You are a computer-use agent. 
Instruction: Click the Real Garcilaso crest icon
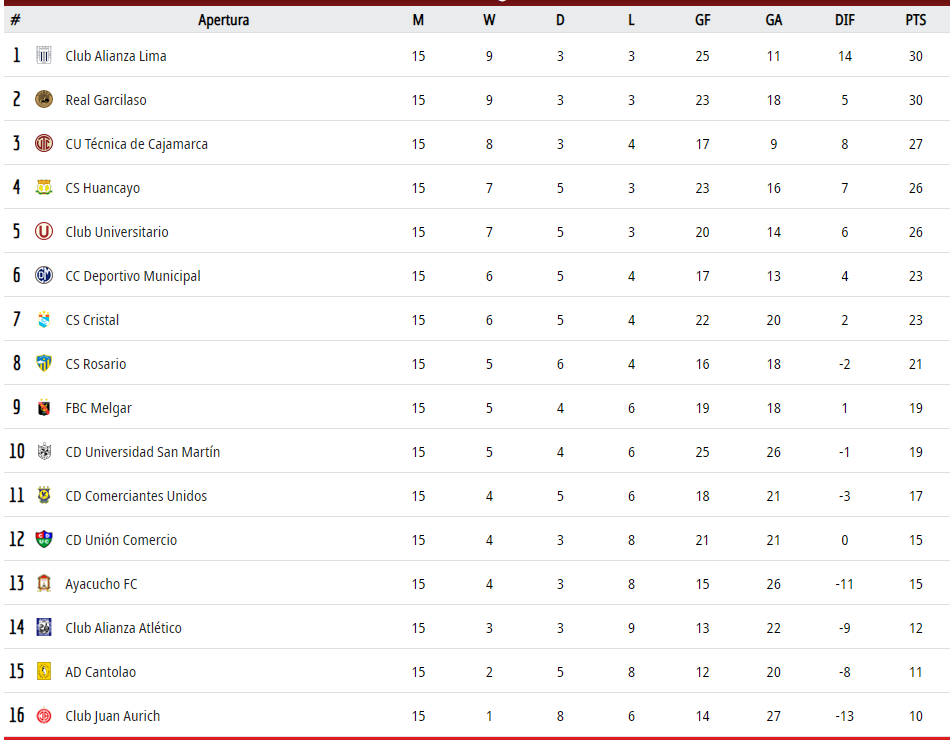pos(44,99)
